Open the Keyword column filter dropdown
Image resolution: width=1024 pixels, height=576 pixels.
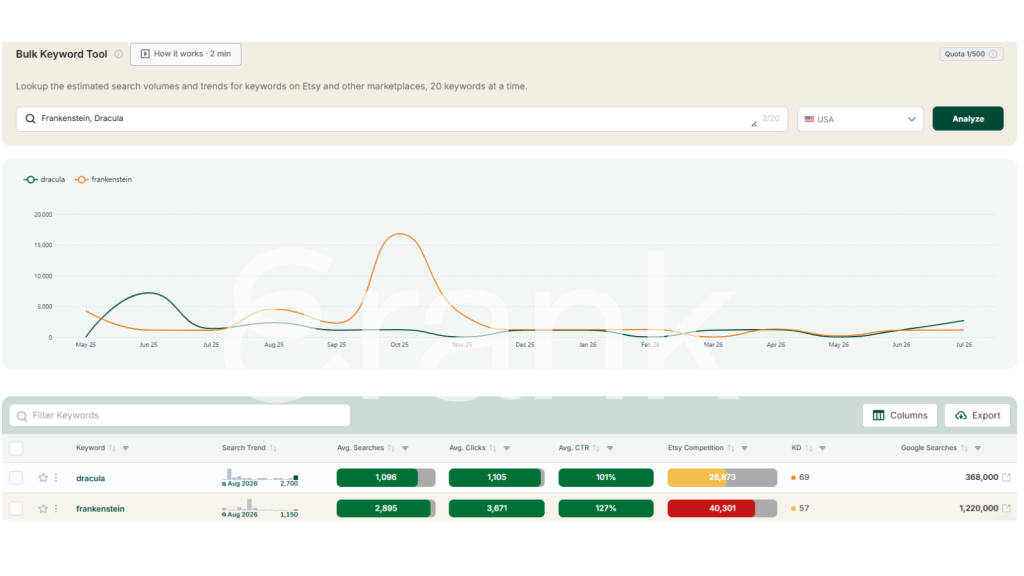tap(125, 449)
